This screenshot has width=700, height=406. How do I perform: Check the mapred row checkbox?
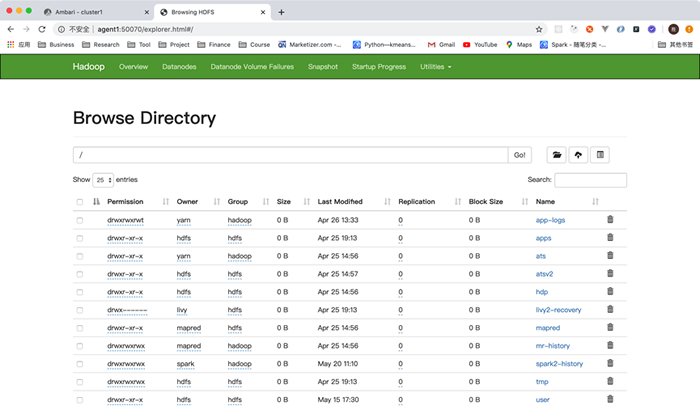click(79, 328)
